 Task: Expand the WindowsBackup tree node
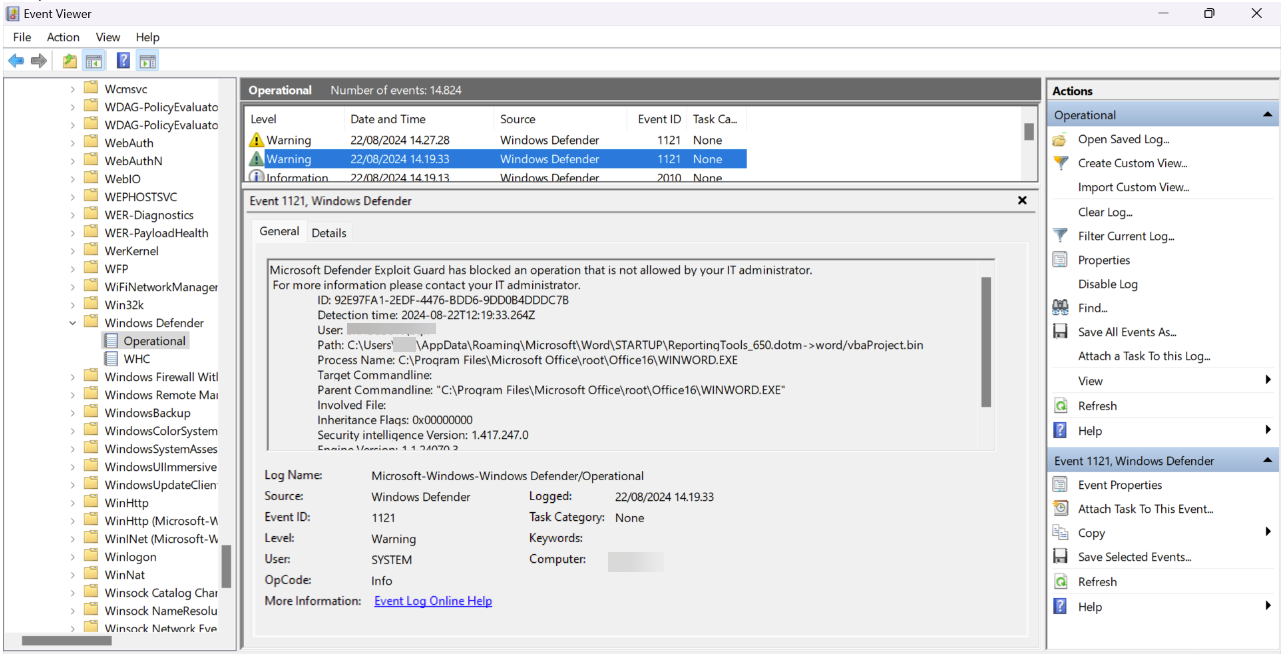(x=73, y=413)
